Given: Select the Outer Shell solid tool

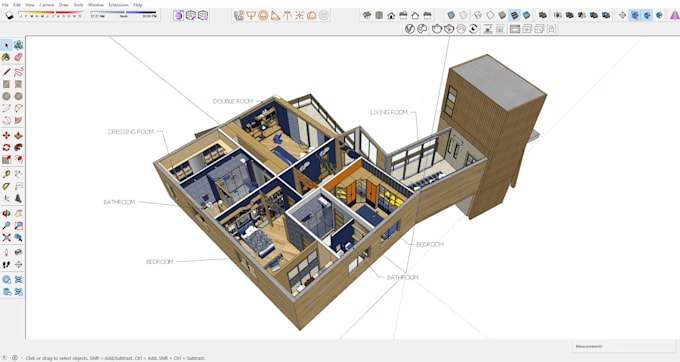Looking at the screenshot, I should [543, 15].
